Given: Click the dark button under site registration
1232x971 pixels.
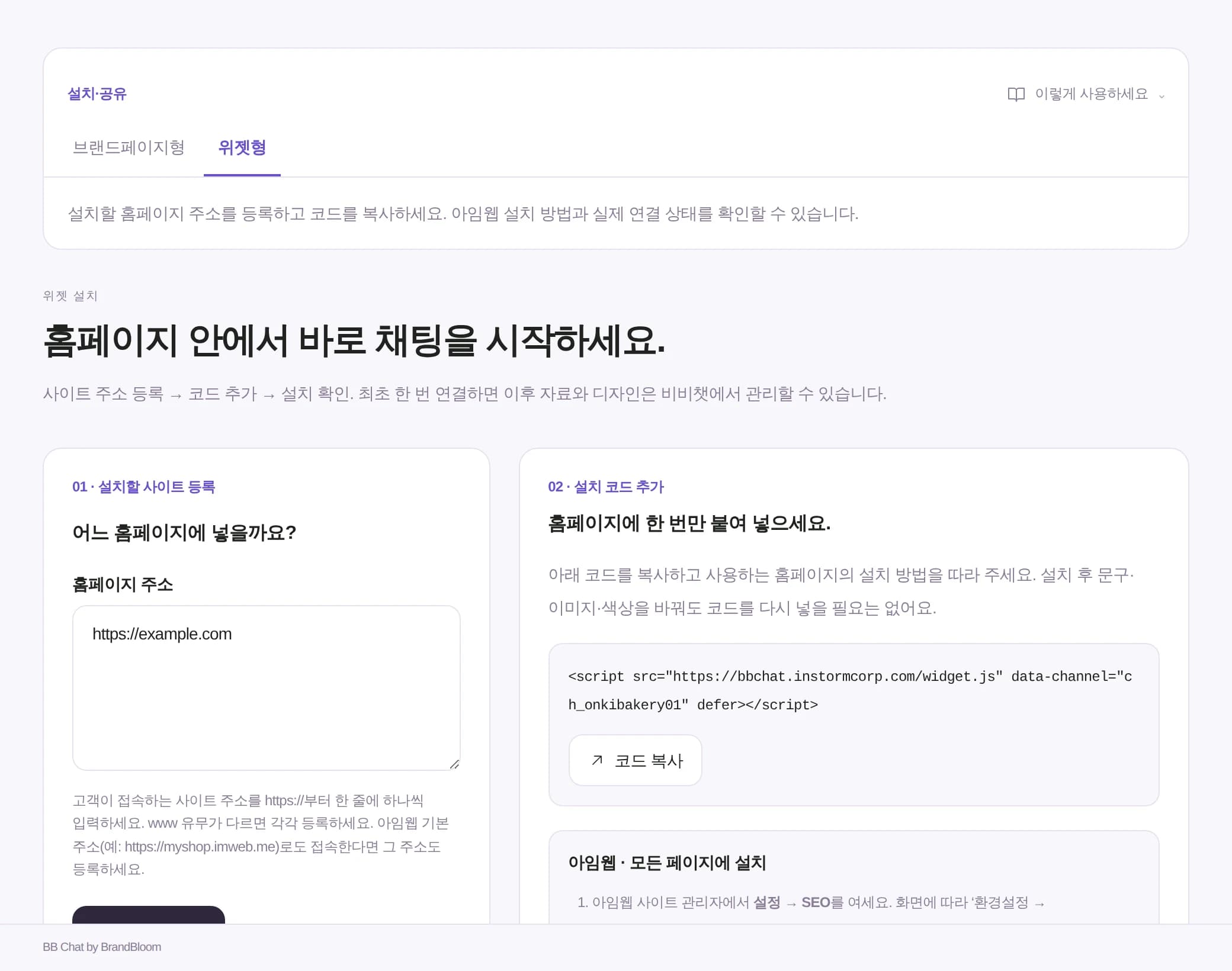Looking at the screenshot, I should tap(149, 915).
